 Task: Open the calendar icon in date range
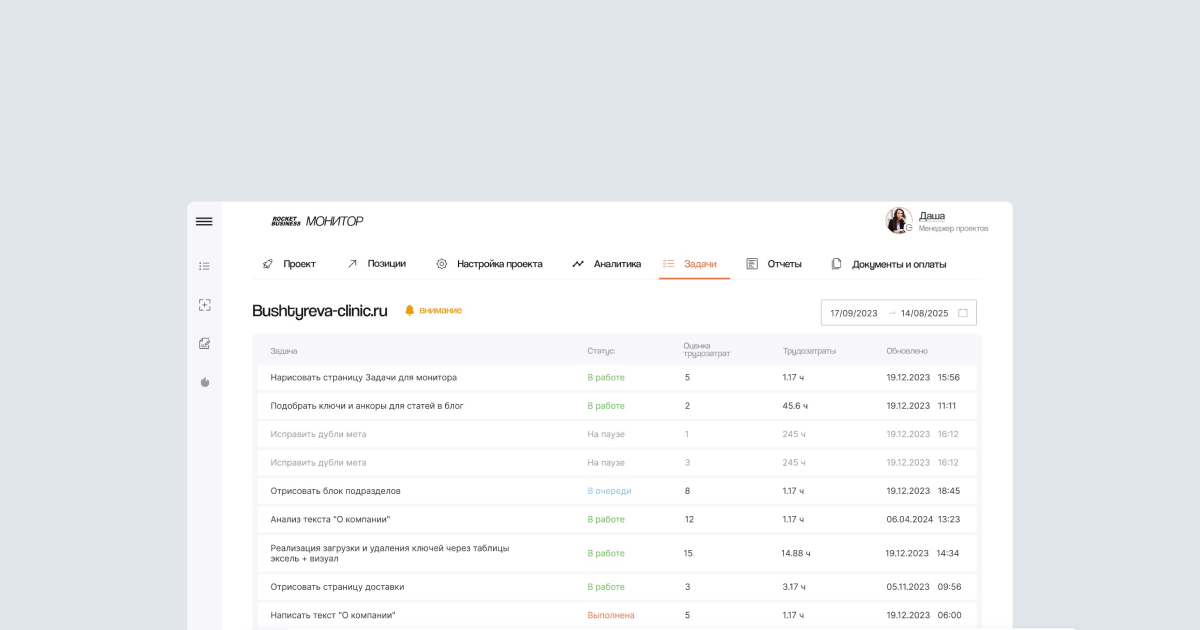click(x=963, y=313)
